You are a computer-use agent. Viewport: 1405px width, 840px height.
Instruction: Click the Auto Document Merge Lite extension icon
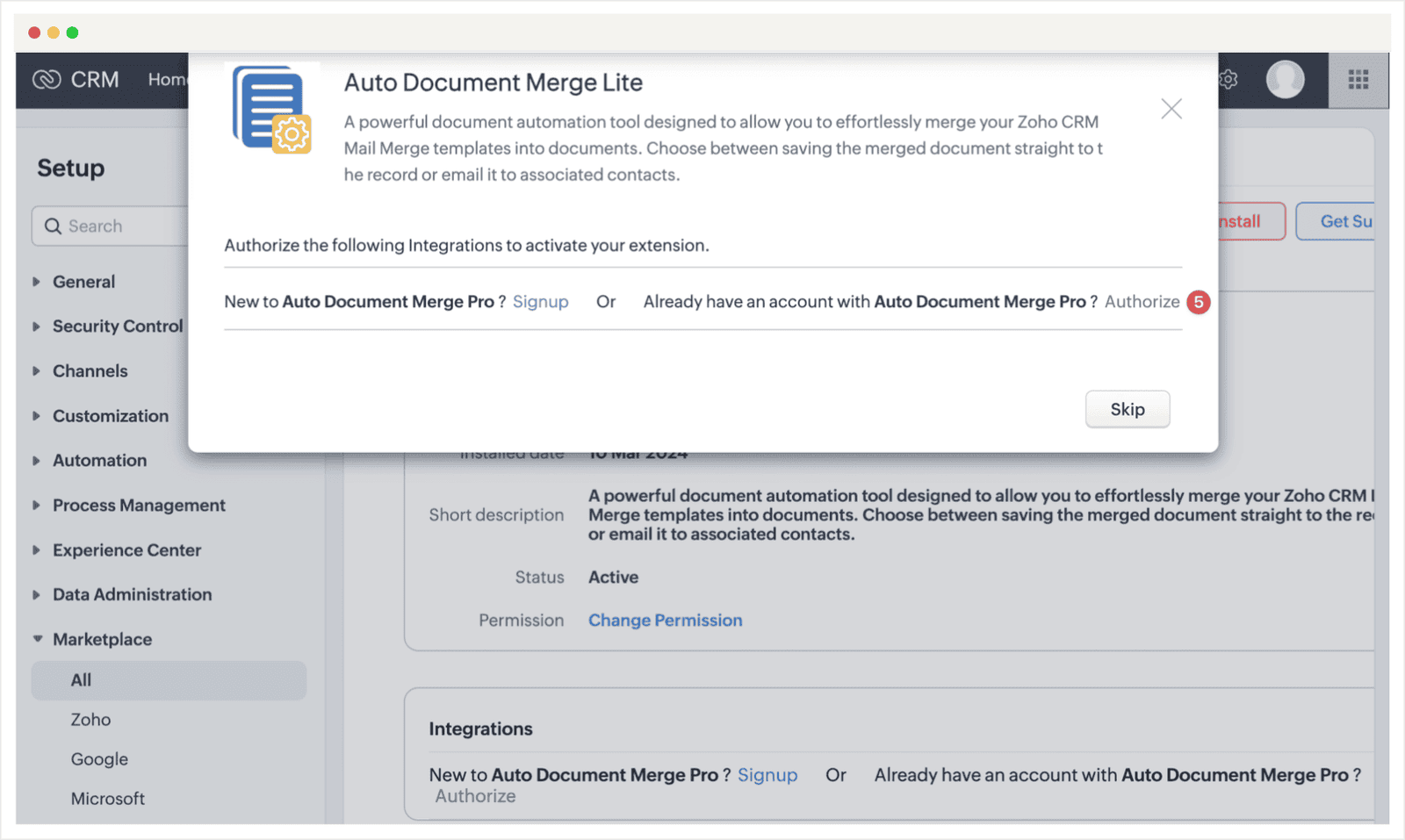pos(272,109)
